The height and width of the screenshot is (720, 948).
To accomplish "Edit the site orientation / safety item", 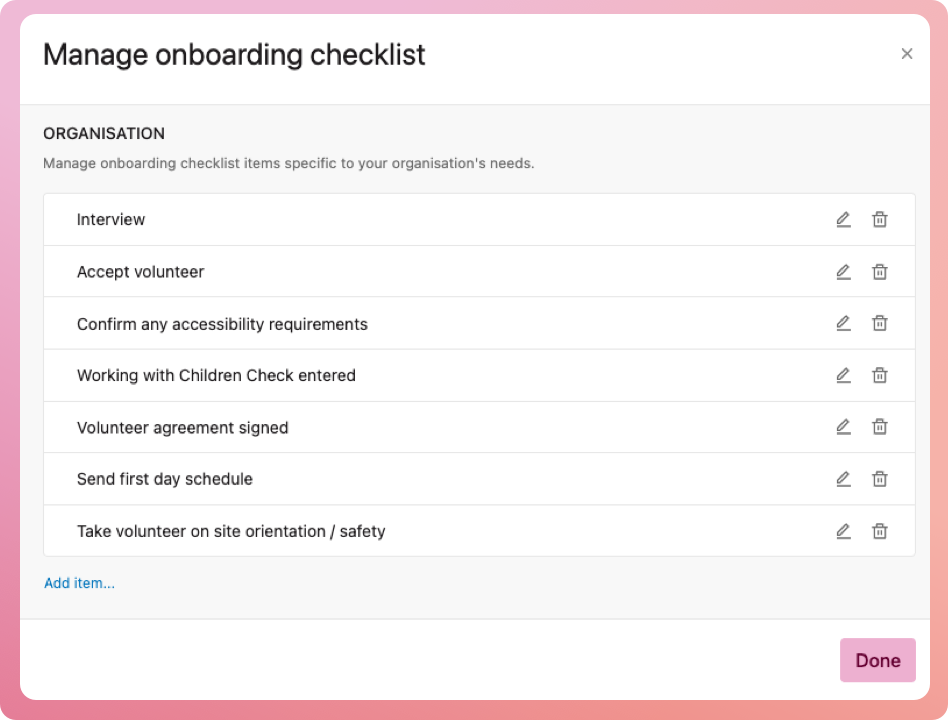I will click(843, 531).
